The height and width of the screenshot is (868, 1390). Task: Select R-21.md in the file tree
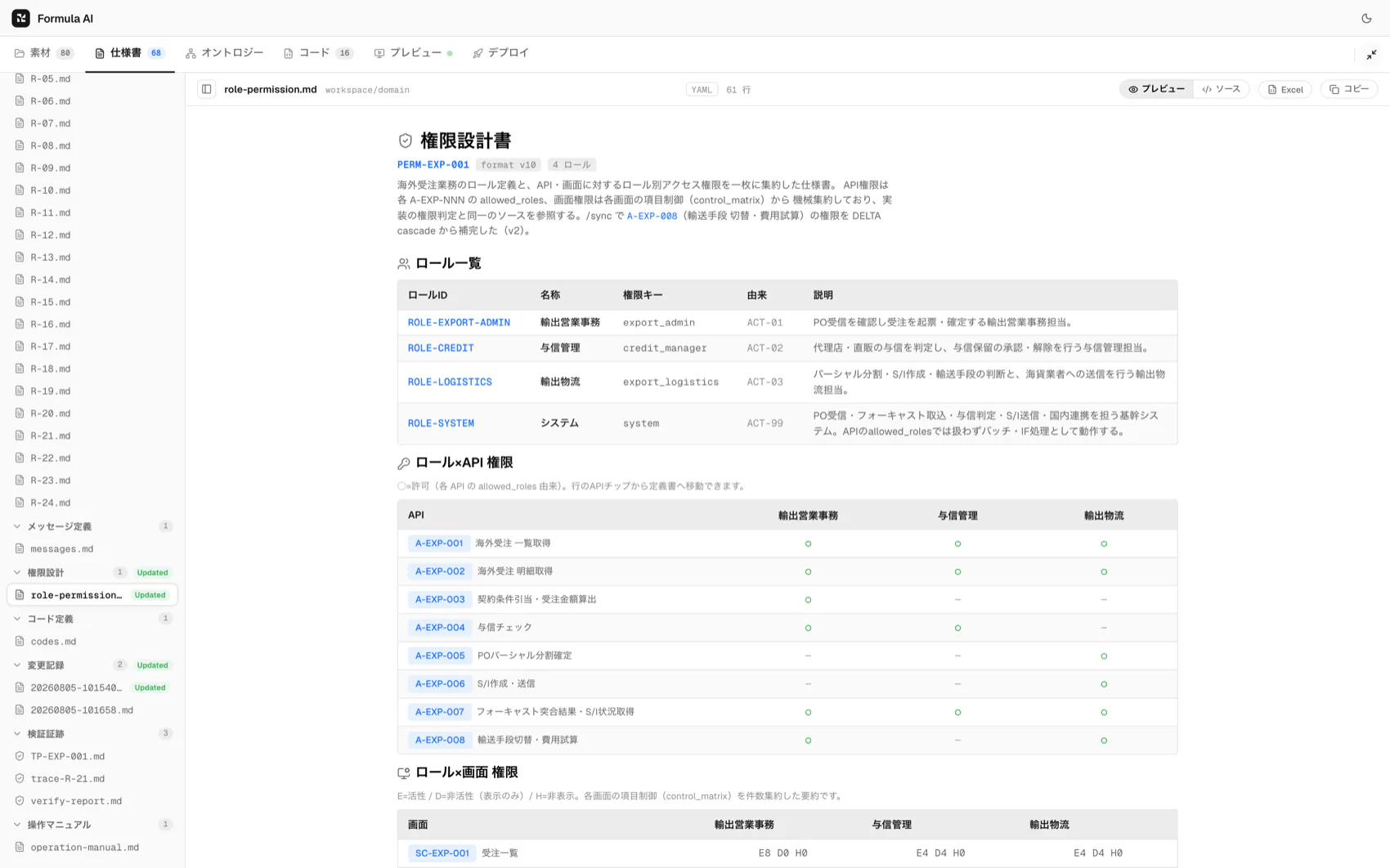pos(92,436)
